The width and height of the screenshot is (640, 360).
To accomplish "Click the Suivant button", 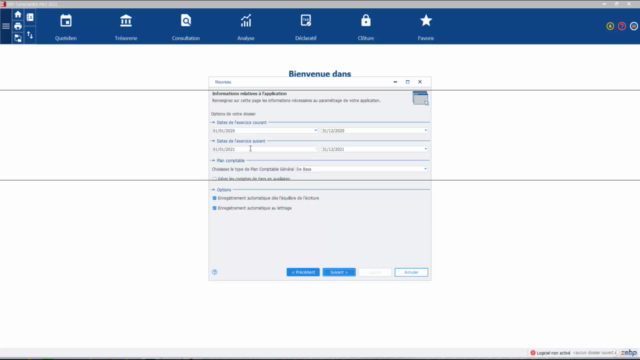I will 339,272.
